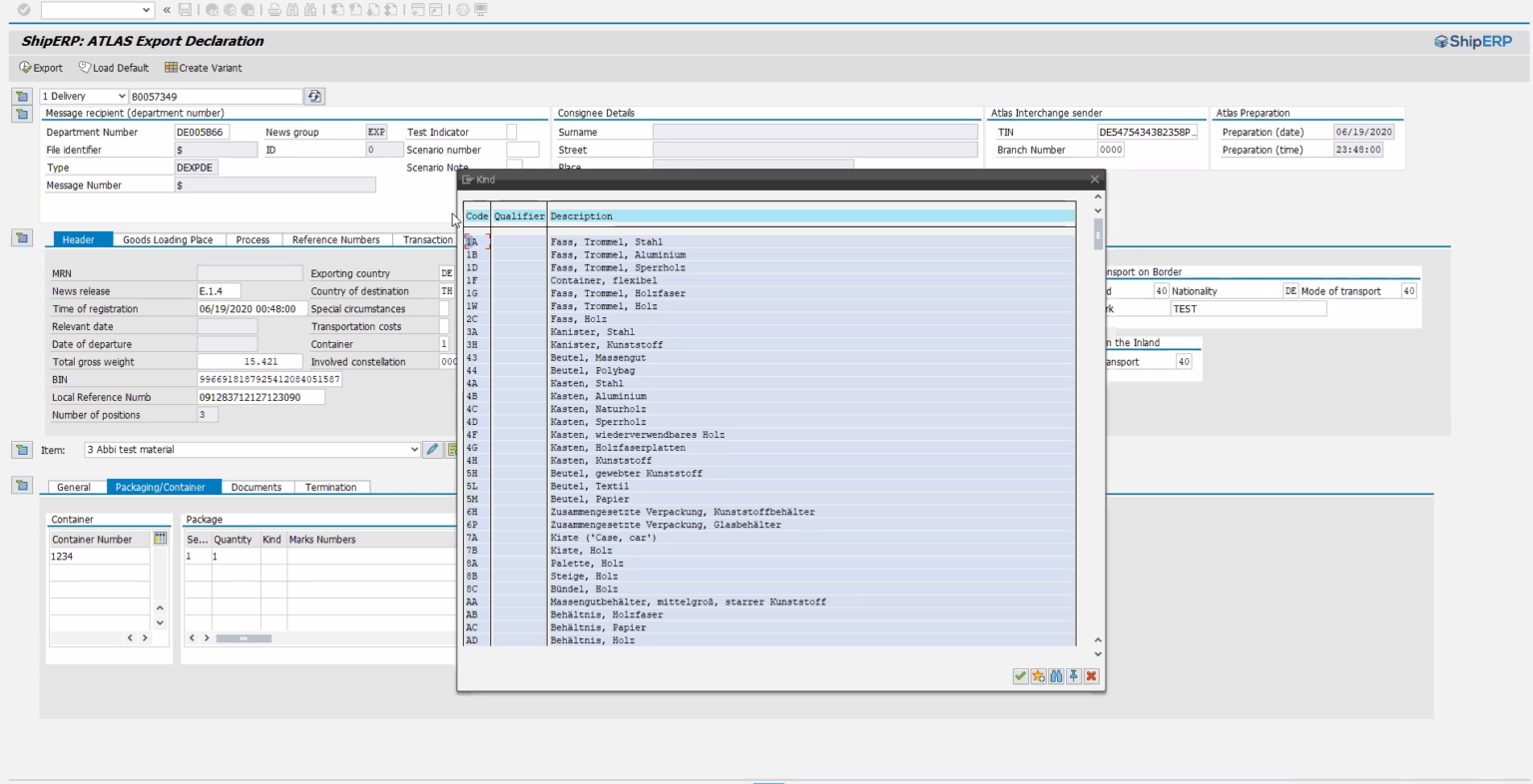Click the down arrow at bottom of Kind dialog scrollbar
Image resolution: width=1533 pixels, height=784 pixels.
pyautogui.click(x=1098, y=653)
